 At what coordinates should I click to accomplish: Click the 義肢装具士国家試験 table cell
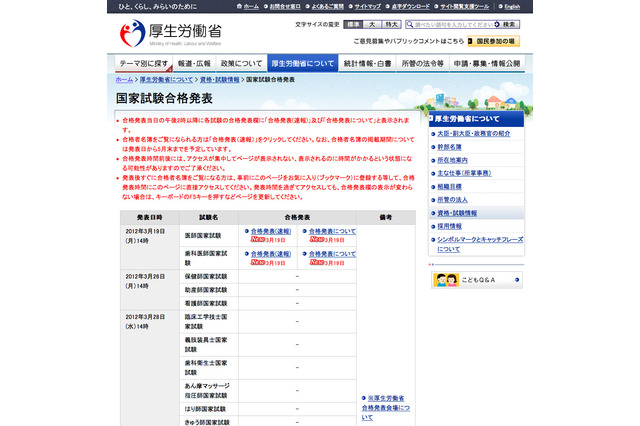click(209, 344)
